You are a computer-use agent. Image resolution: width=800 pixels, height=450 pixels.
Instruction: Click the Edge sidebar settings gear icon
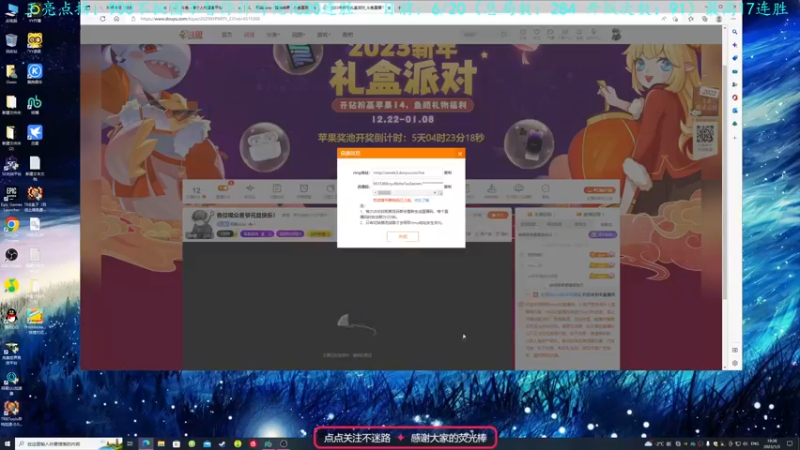735,363
